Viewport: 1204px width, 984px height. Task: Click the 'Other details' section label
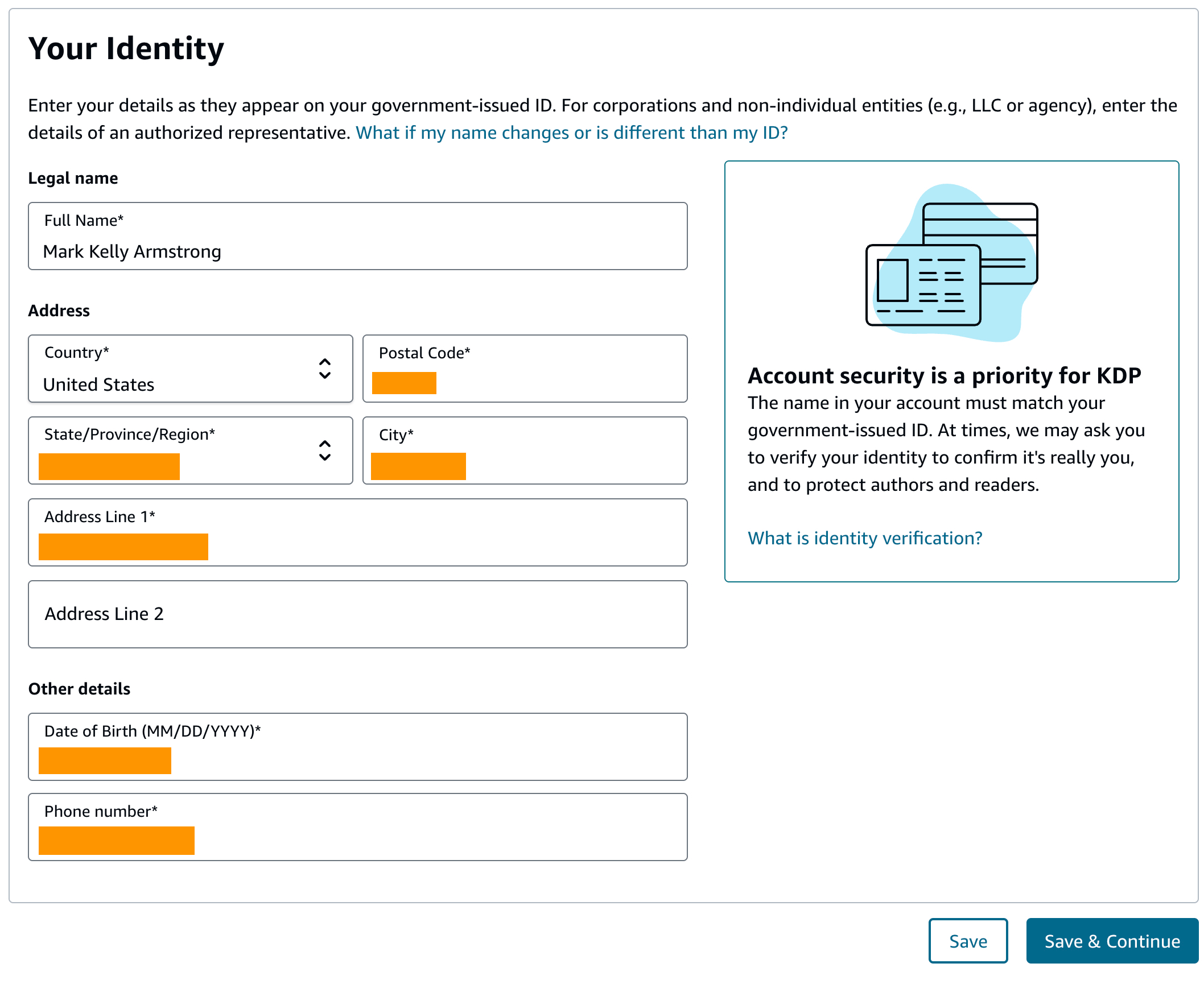point(79,689)
